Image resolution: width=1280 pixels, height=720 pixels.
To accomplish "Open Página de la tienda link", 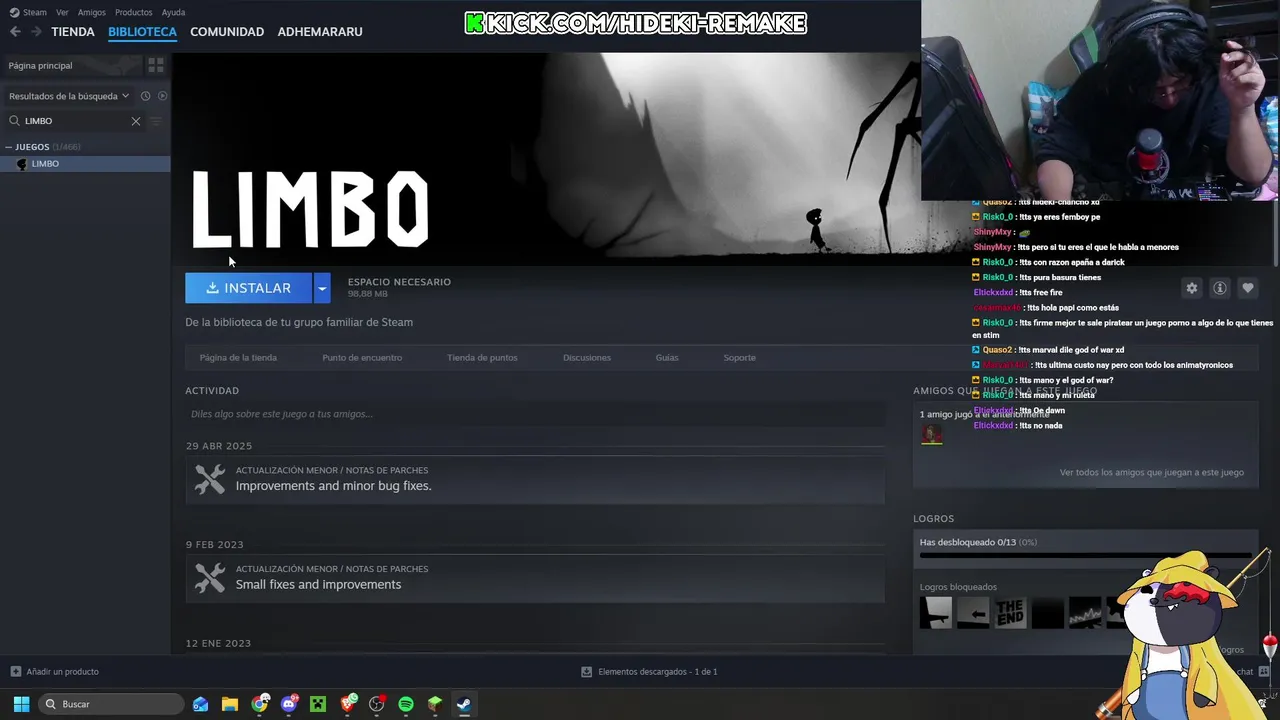I will pyautogui.click(x=238, y=358).
